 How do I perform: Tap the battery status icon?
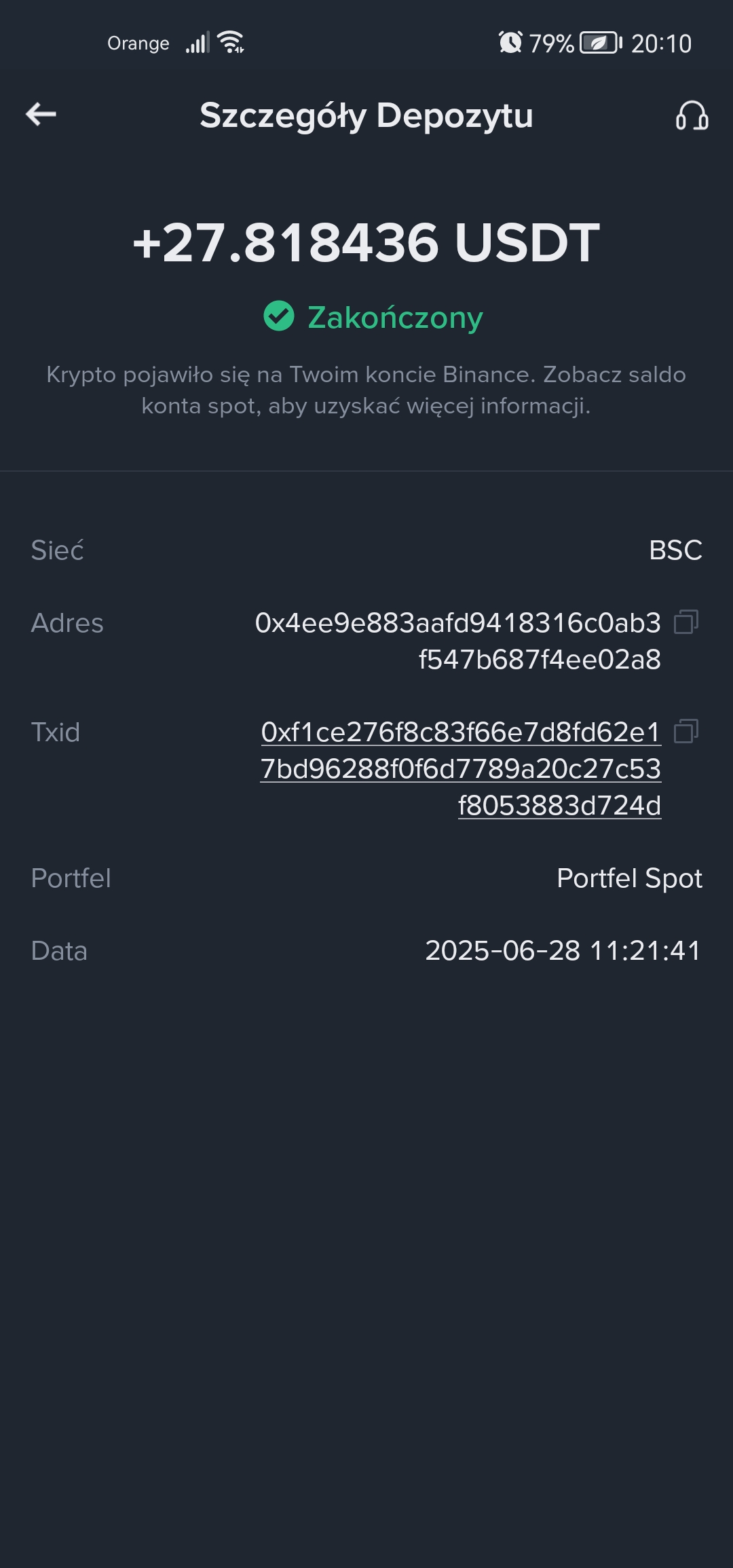[x=601, y=43]
